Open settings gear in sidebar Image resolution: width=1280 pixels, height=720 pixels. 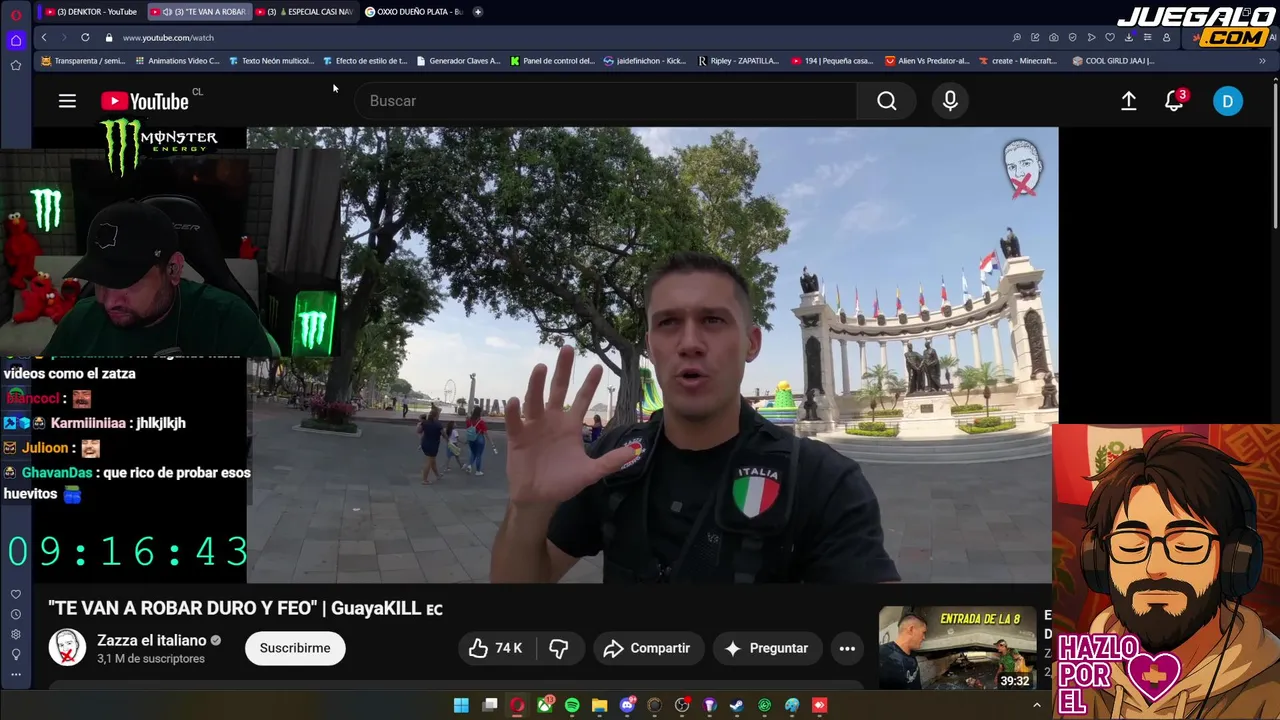[16, 634]
